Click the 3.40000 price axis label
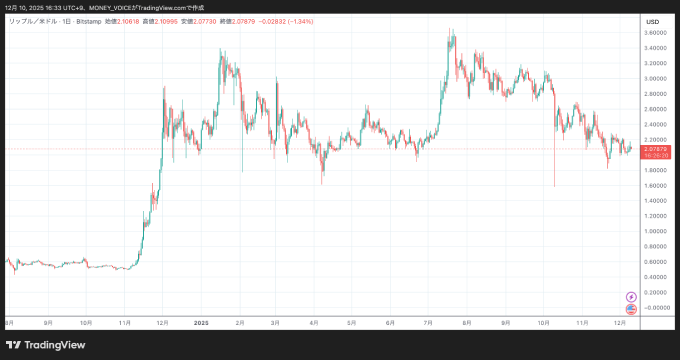 pos(655,48)
